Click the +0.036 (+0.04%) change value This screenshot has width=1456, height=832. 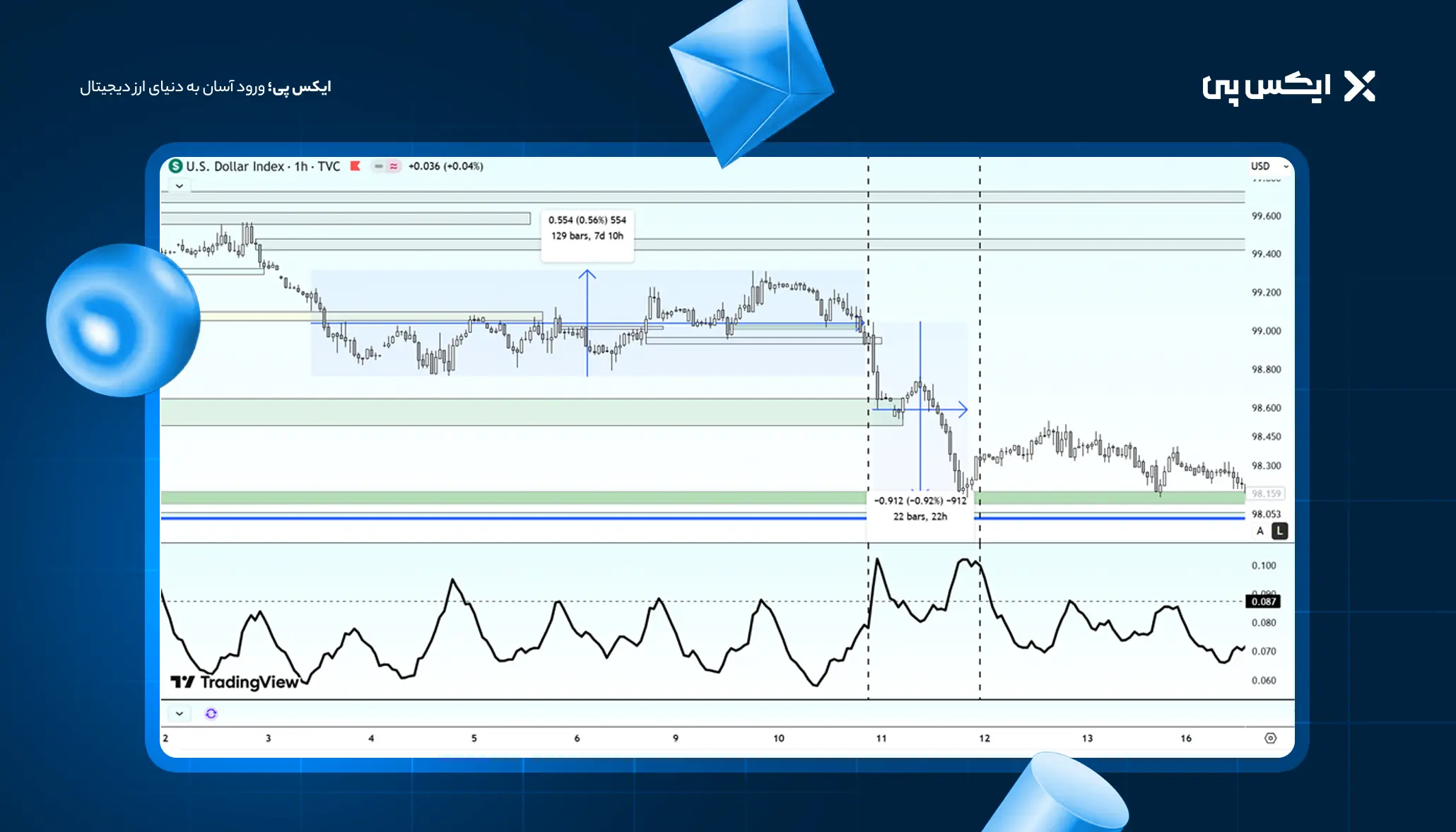point(445,166)
